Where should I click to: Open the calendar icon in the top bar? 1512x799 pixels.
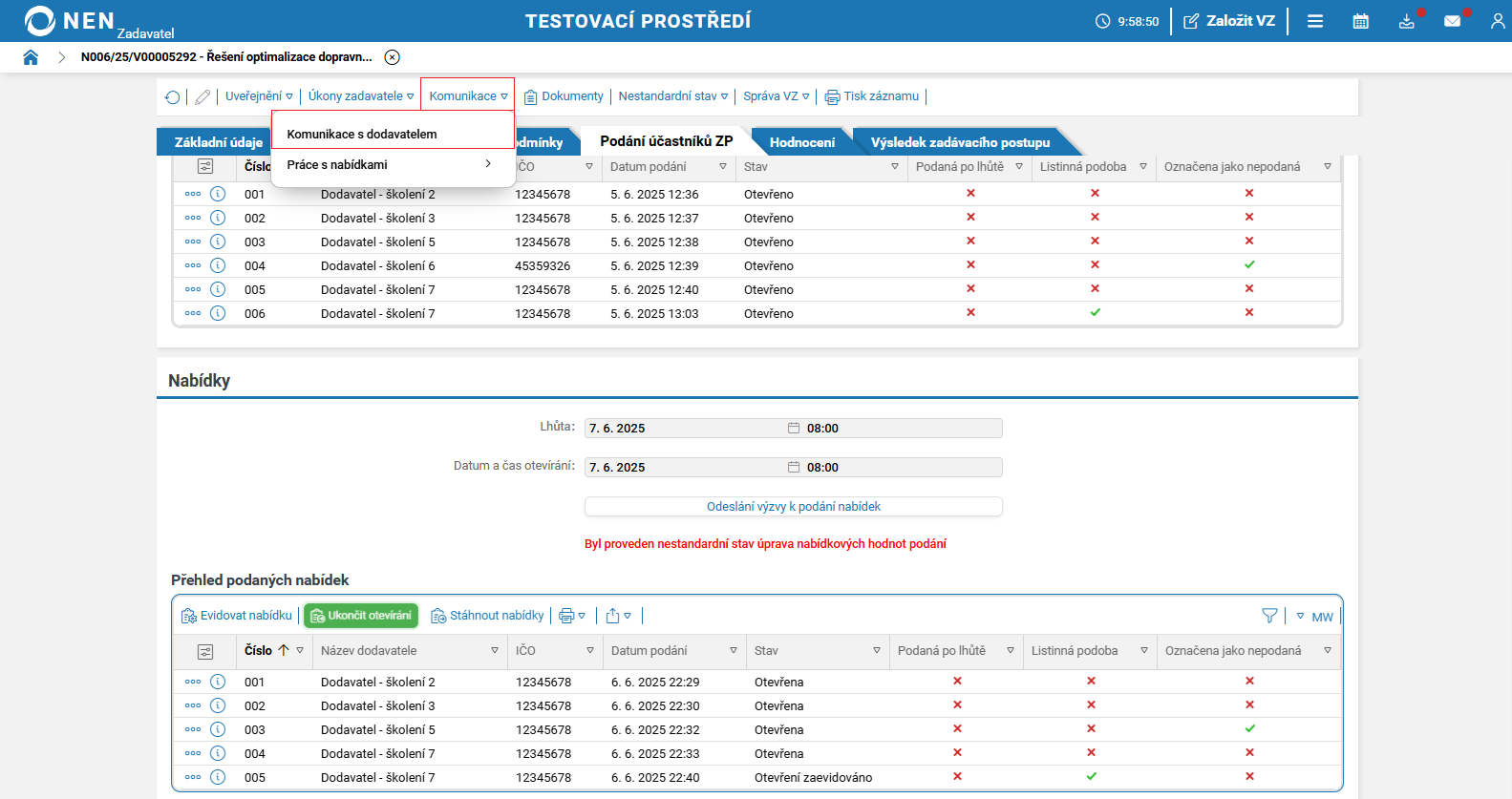pyautogui.click(x=1360, y=21)
